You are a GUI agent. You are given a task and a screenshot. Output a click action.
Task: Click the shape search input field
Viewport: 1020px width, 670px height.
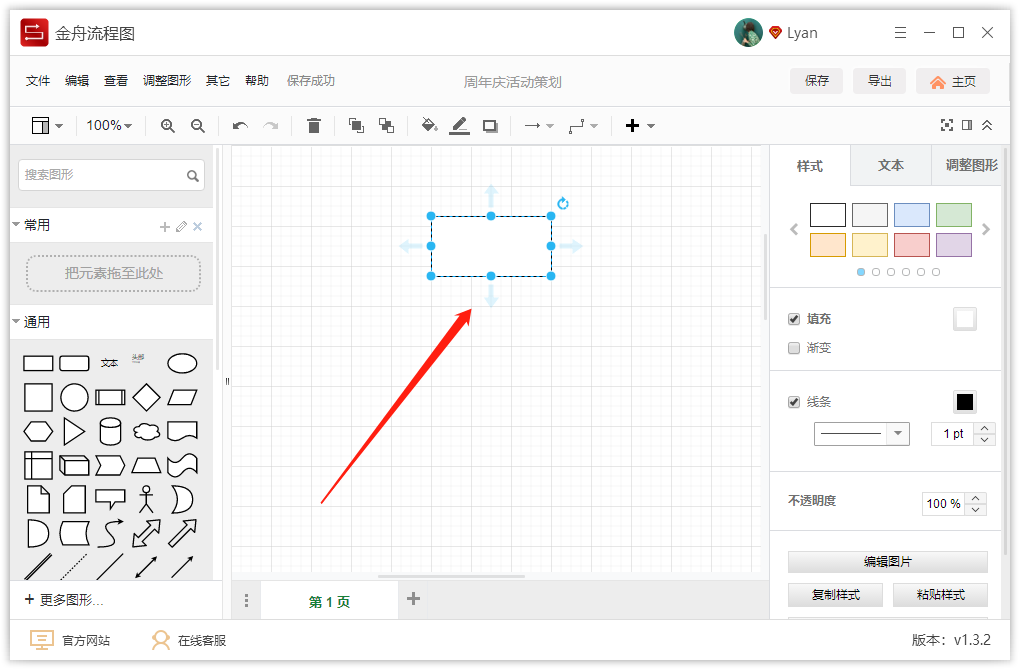click(103, 174)
